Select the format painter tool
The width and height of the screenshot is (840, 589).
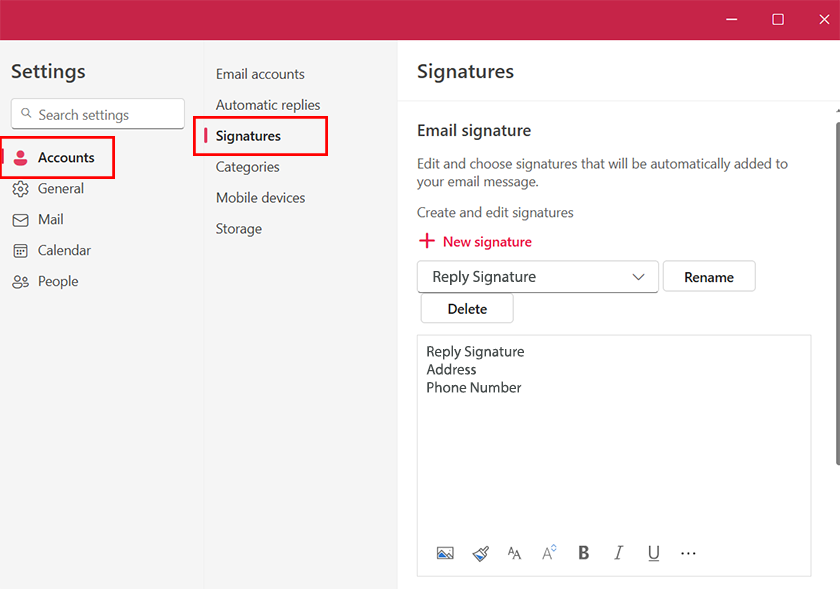(480, 553)
